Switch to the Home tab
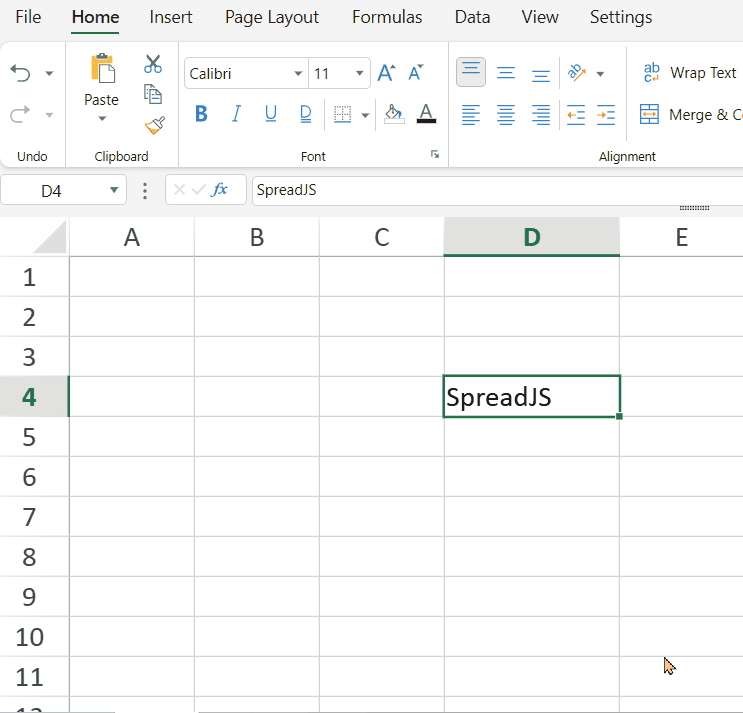 pyautogui.click(x=95, y=17)
